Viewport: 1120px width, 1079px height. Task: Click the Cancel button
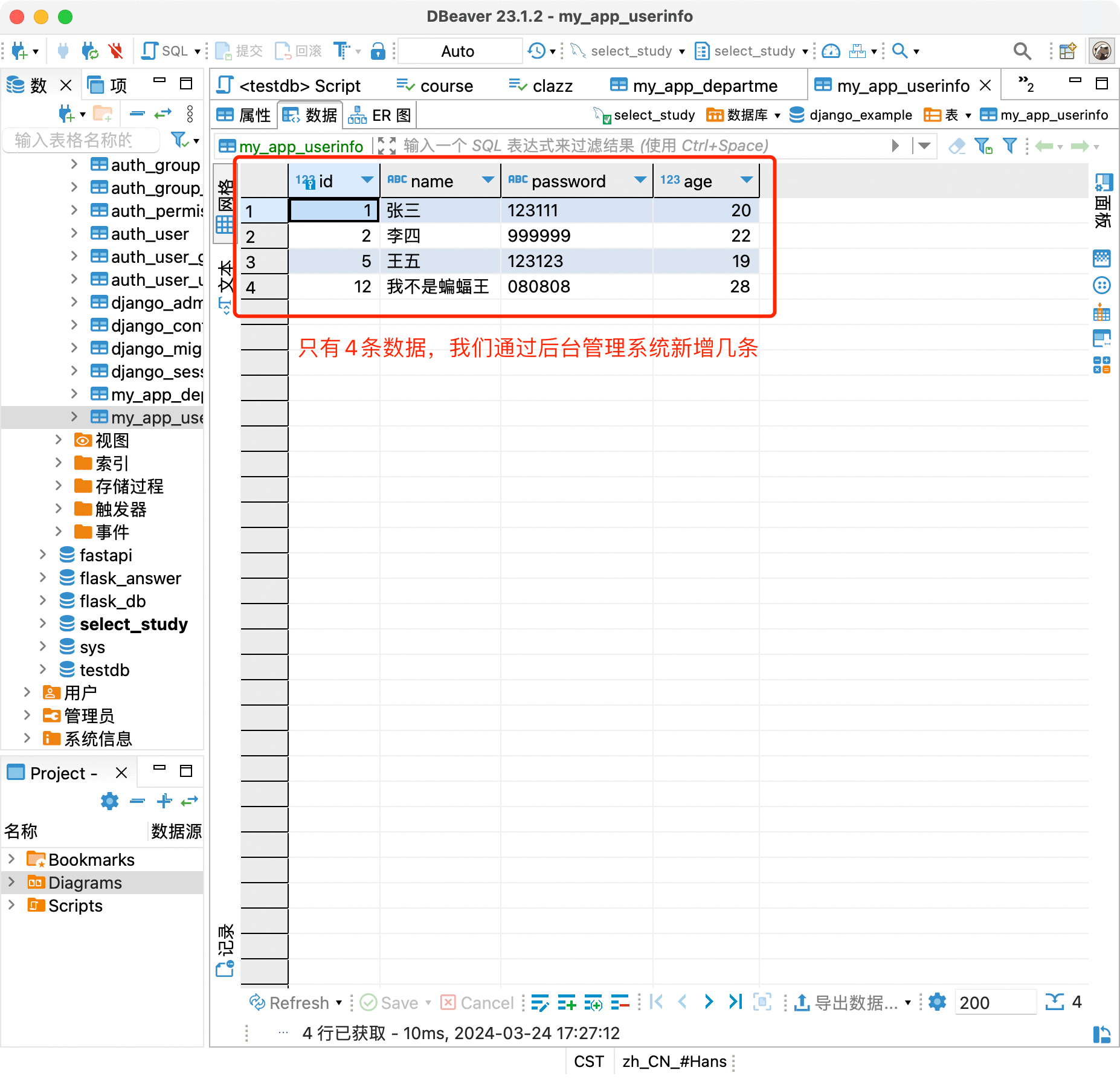pos(476,1003)
